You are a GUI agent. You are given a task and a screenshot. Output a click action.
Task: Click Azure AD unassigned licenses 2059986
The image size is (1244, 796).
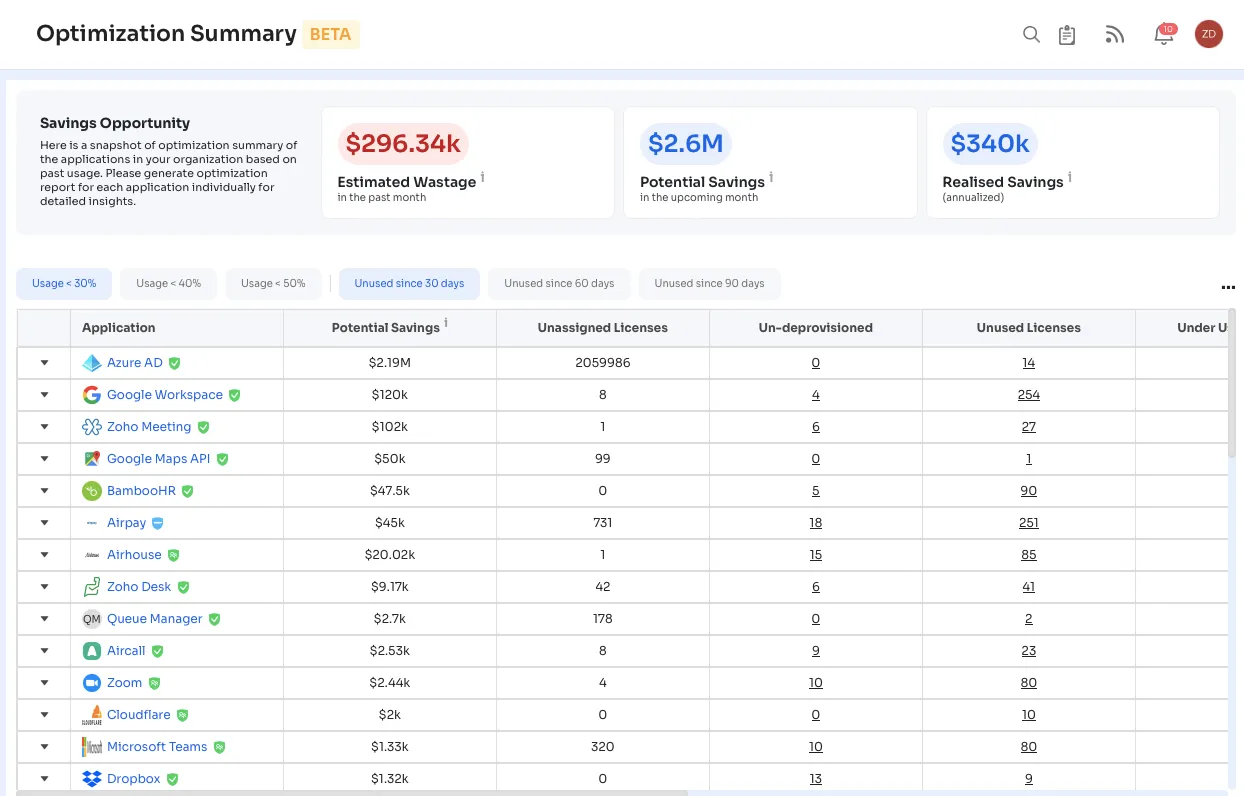coord(603,363)
